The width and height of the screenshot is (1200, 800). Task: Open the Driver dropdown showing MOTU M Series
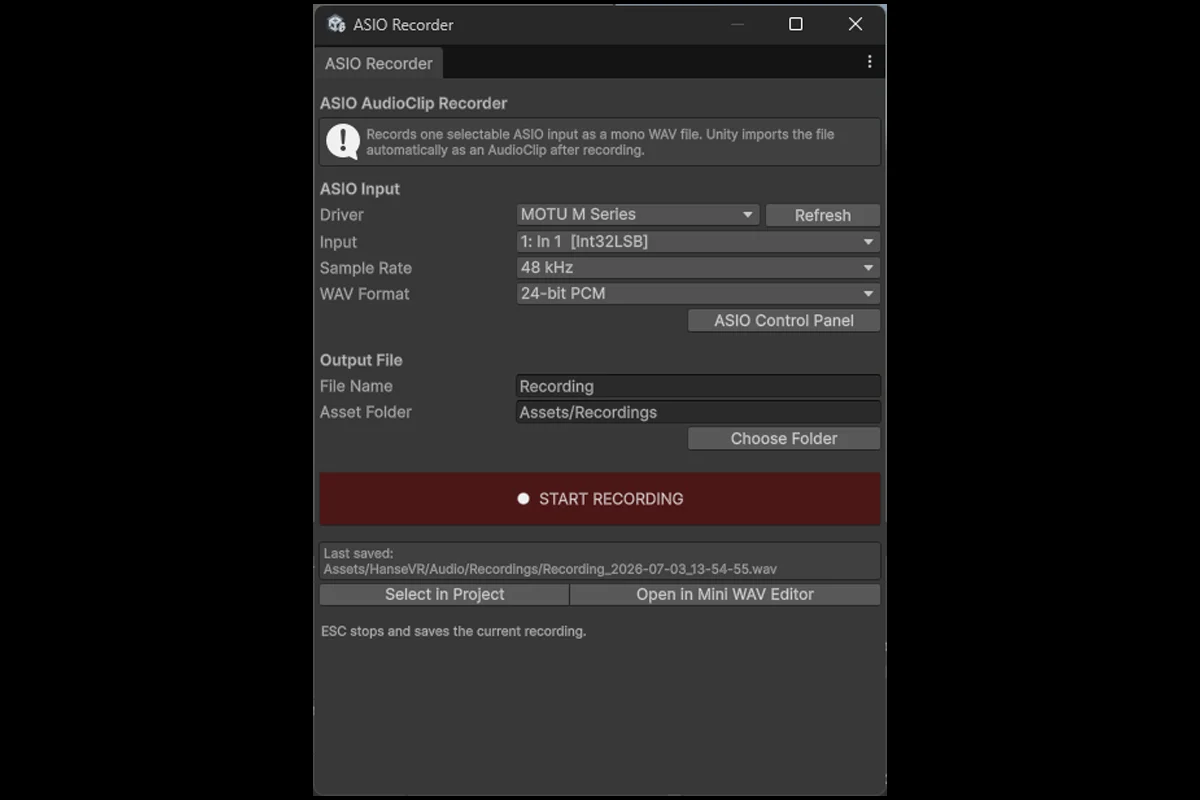[x=638, y=214]
